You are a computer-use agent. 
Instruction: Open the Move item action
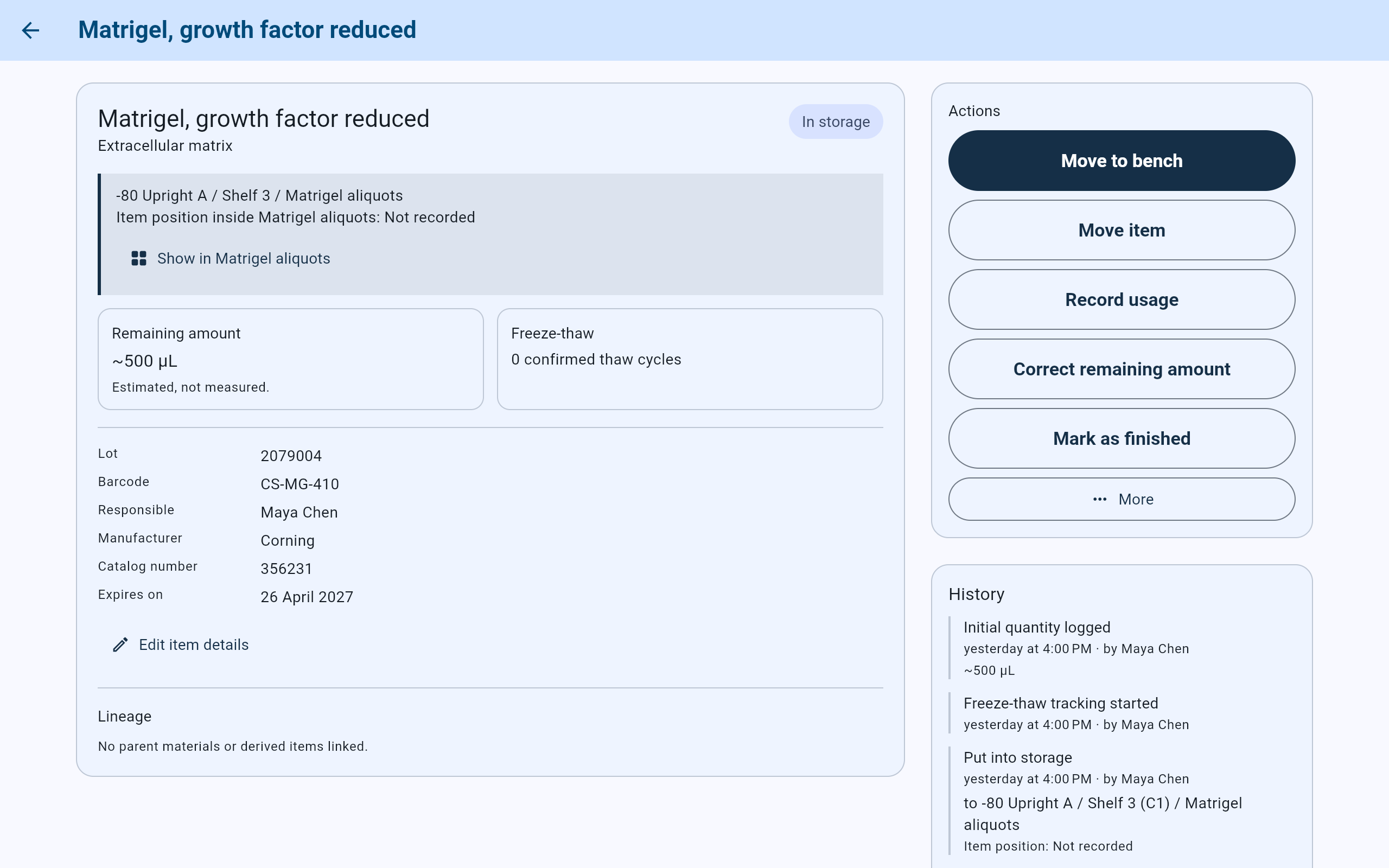click(x=1122, y=230)
